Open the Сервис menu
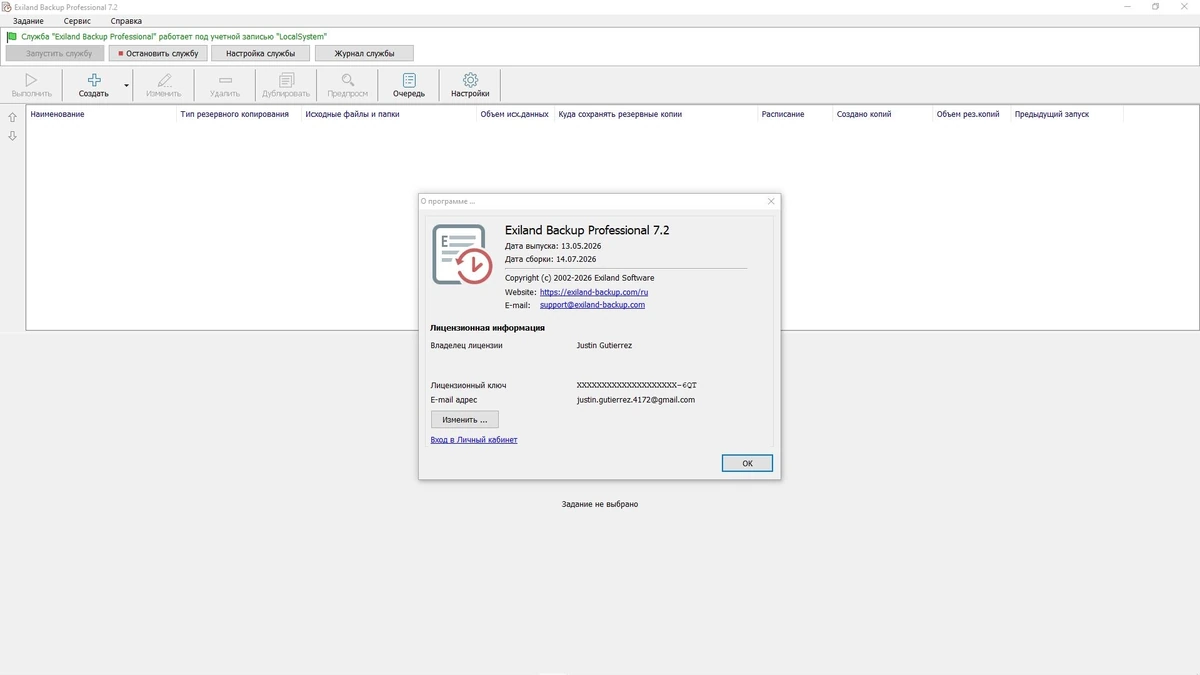1200x675 pixels. point(77,21)
